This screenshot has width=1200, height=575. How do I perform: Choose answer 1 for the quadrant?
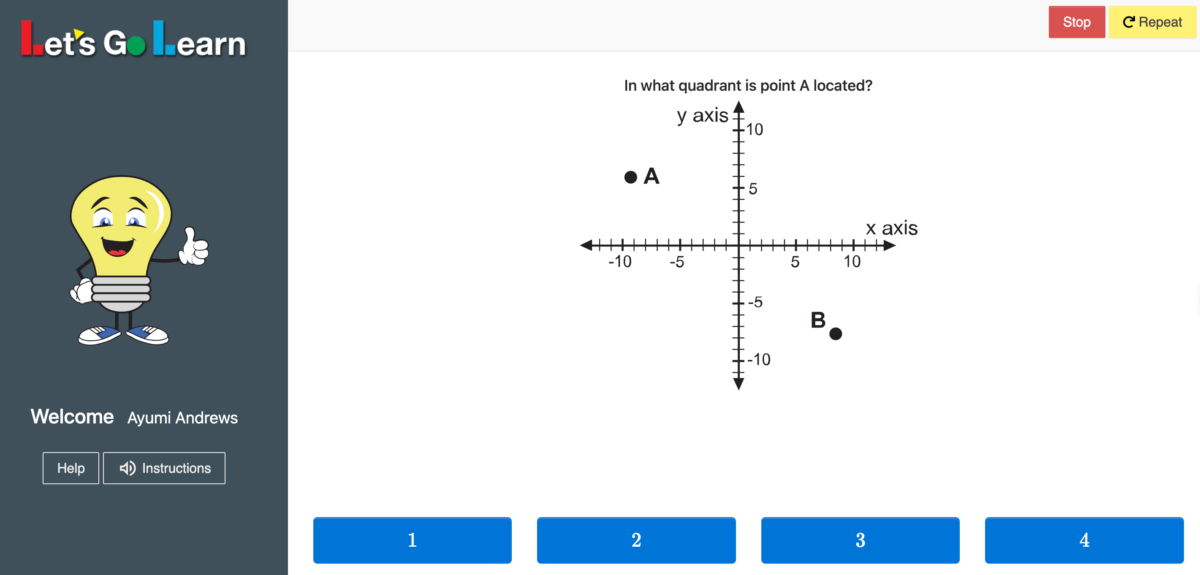[x=412, y=540]
